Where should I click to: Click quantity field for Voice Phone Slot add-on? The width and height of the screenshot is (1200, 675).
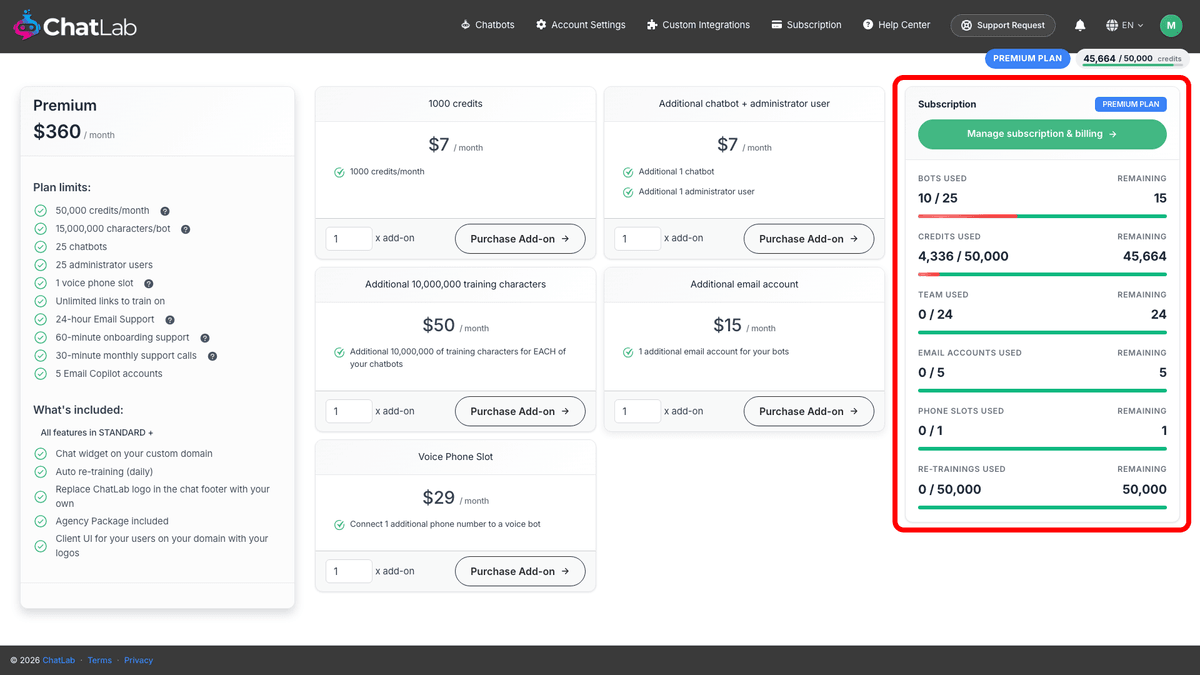[x=349, y=571]
